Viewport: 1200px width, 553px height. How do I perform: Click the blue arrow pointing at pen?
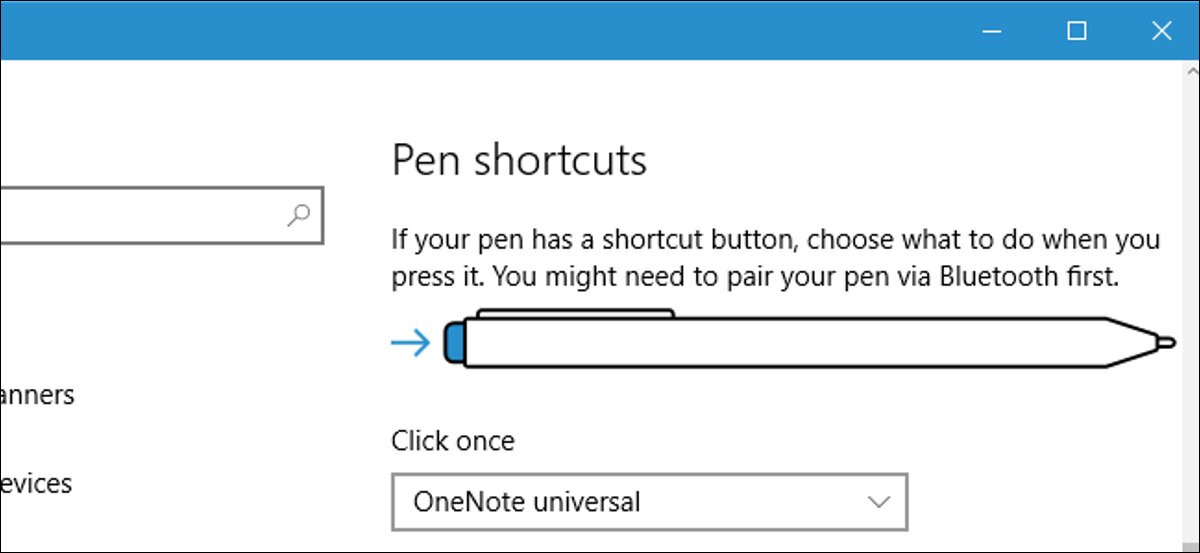coord(410,343)
